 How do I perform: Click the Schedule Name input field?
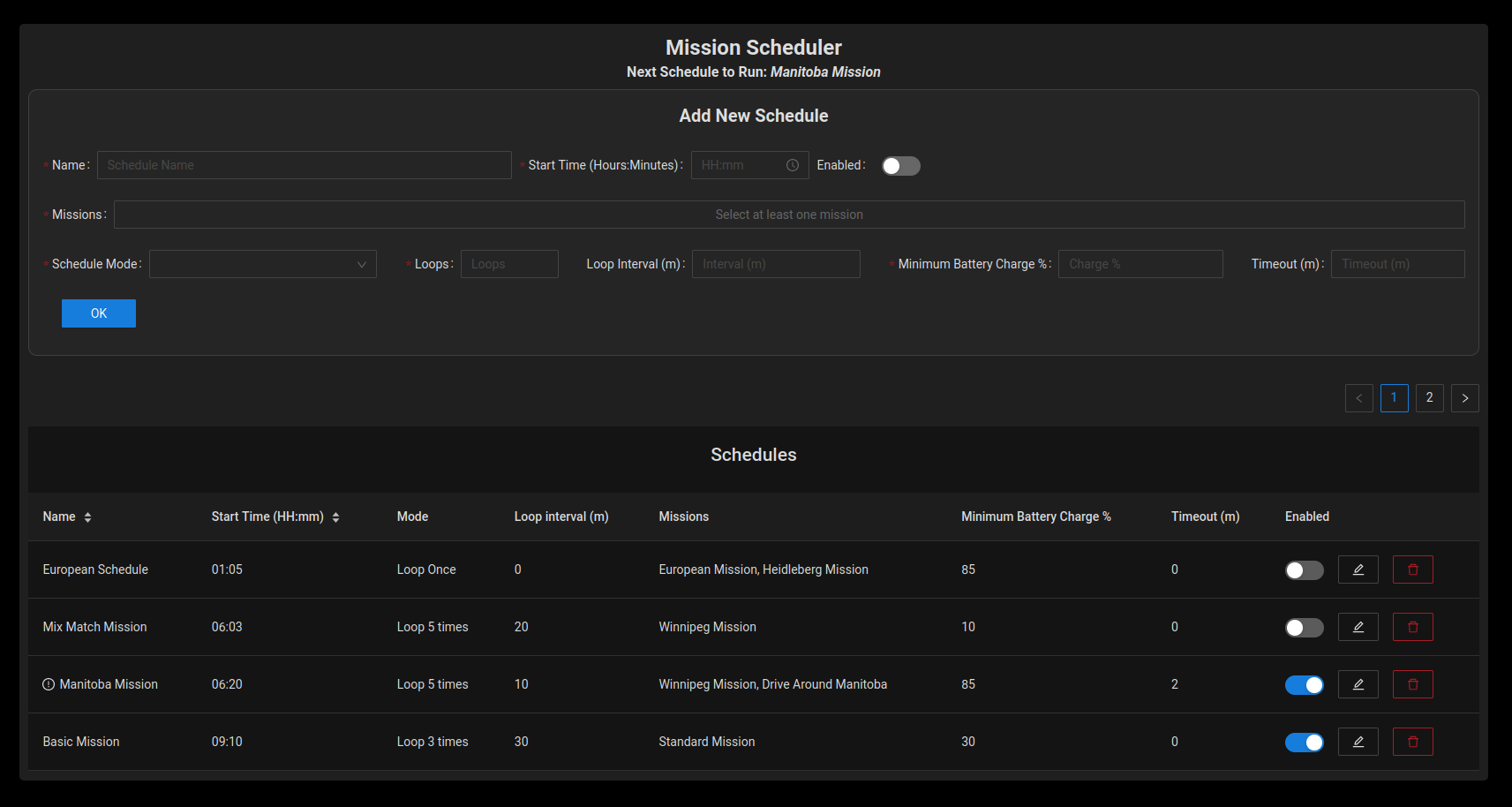[x=304, y=165]
